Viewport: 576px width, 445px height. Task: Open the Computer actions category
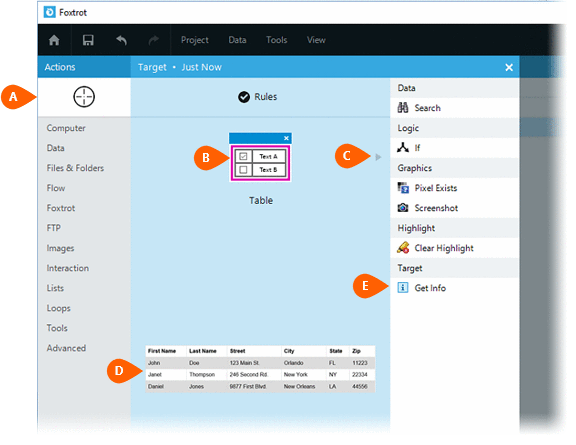[66, 128]
